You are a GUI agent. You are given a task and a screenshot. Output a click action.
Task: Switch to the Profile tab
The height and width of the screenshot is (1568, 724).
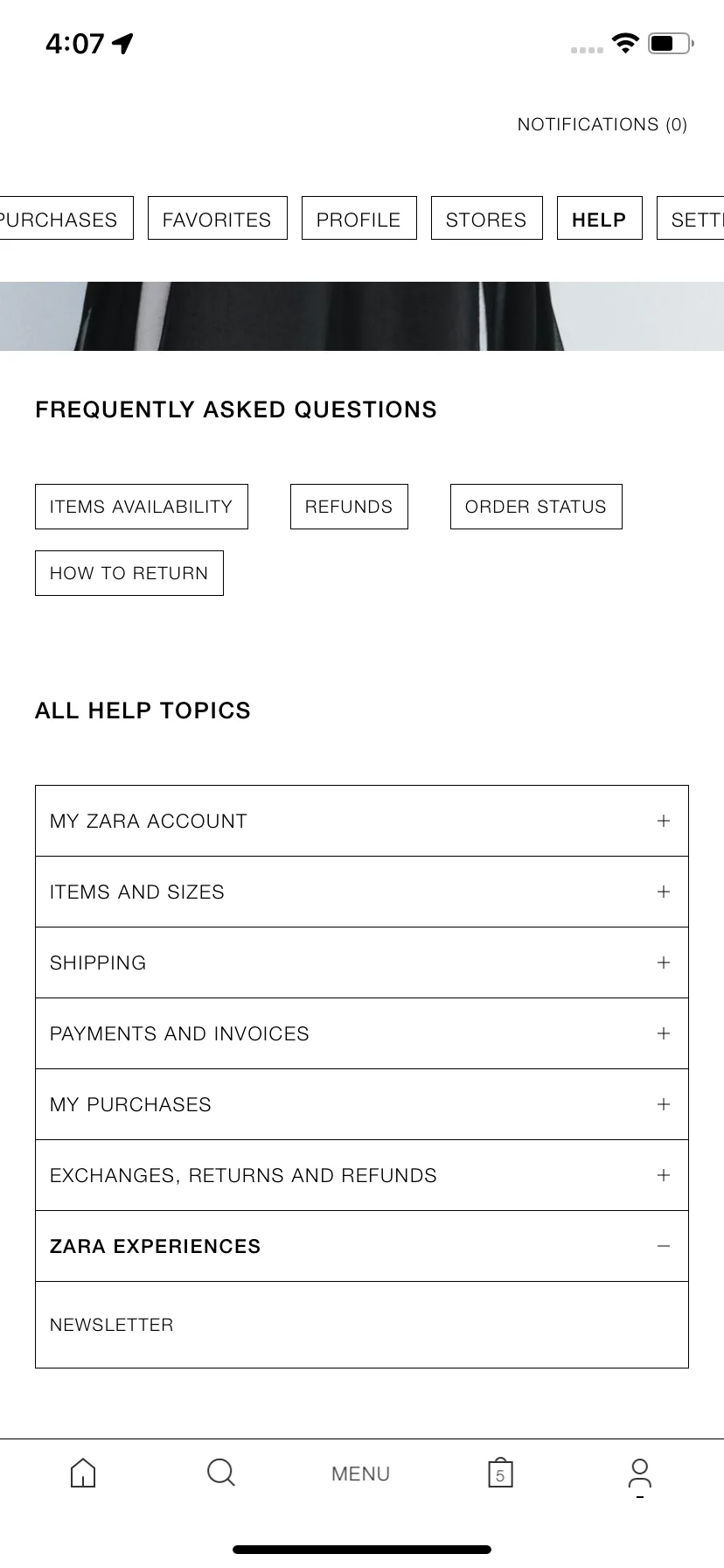[359, 219]
